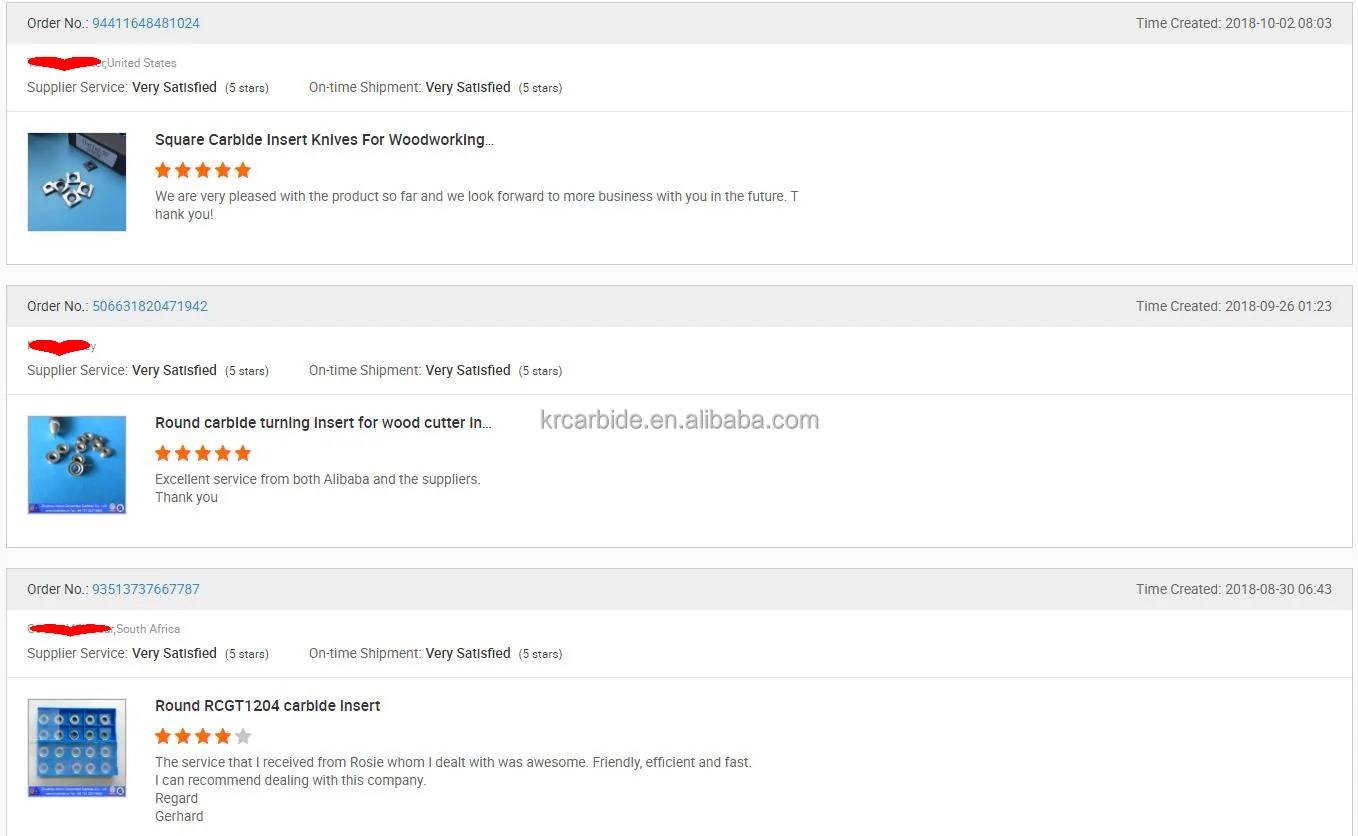Click the Time Created 2018-09-26 01:23 timestamp

click(1233, 306)
